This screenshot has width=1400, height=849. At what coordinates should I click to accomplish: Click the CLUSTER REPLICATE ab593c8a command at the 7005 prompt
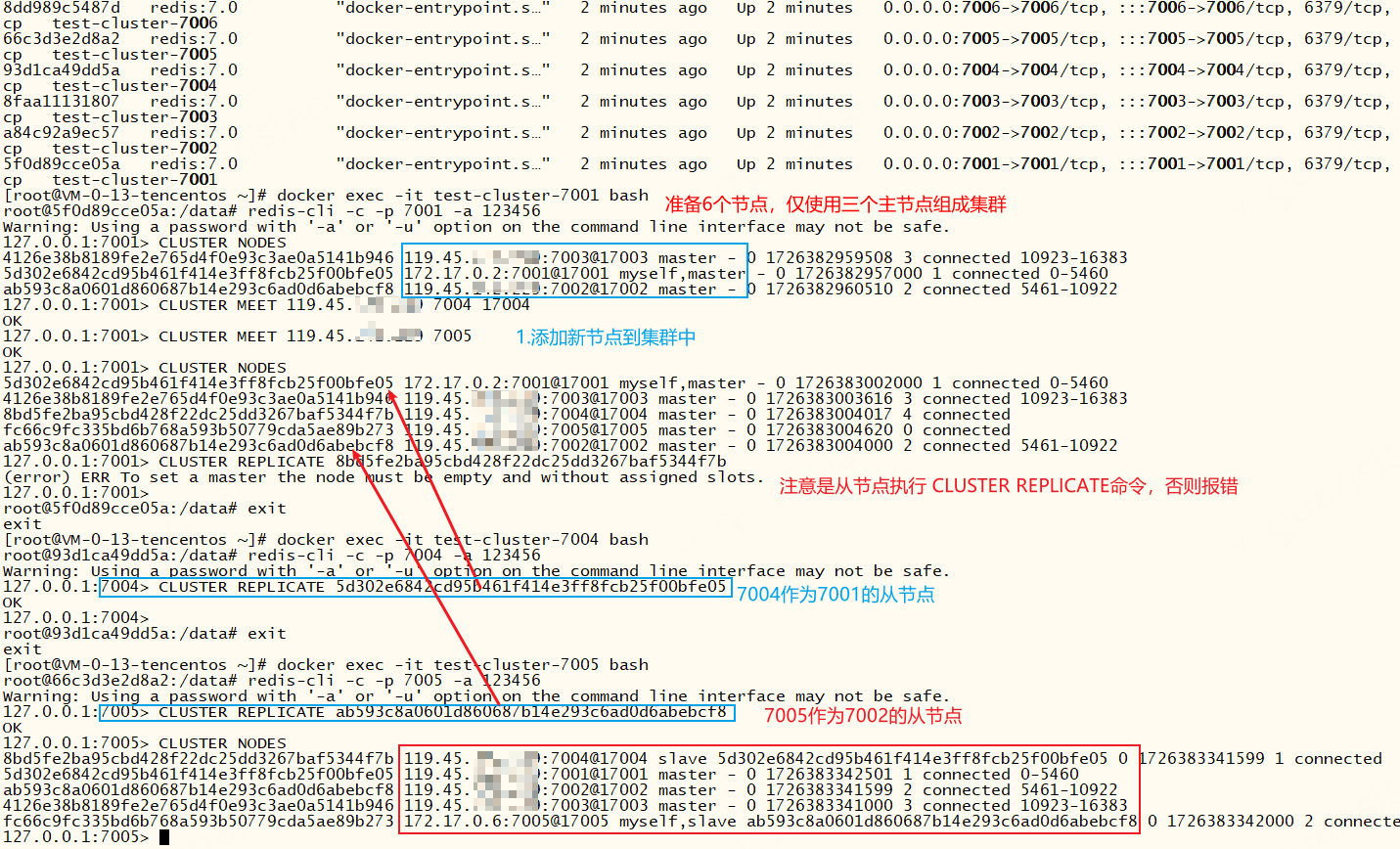443,712
